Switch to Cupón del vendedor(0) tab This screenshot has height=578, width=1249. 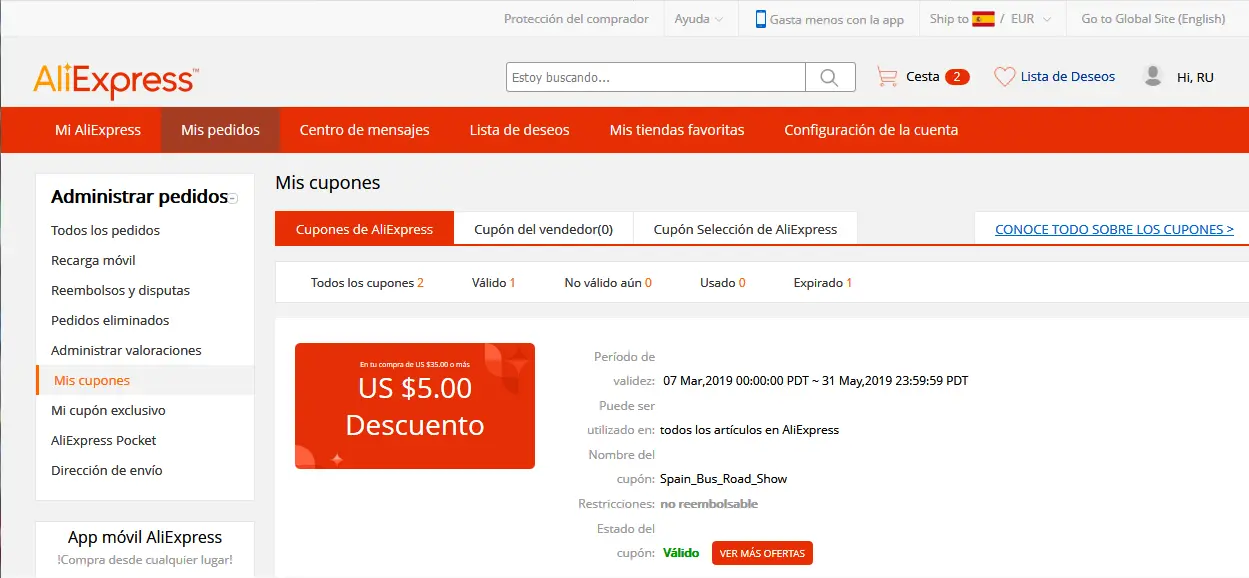pos(544,229)
